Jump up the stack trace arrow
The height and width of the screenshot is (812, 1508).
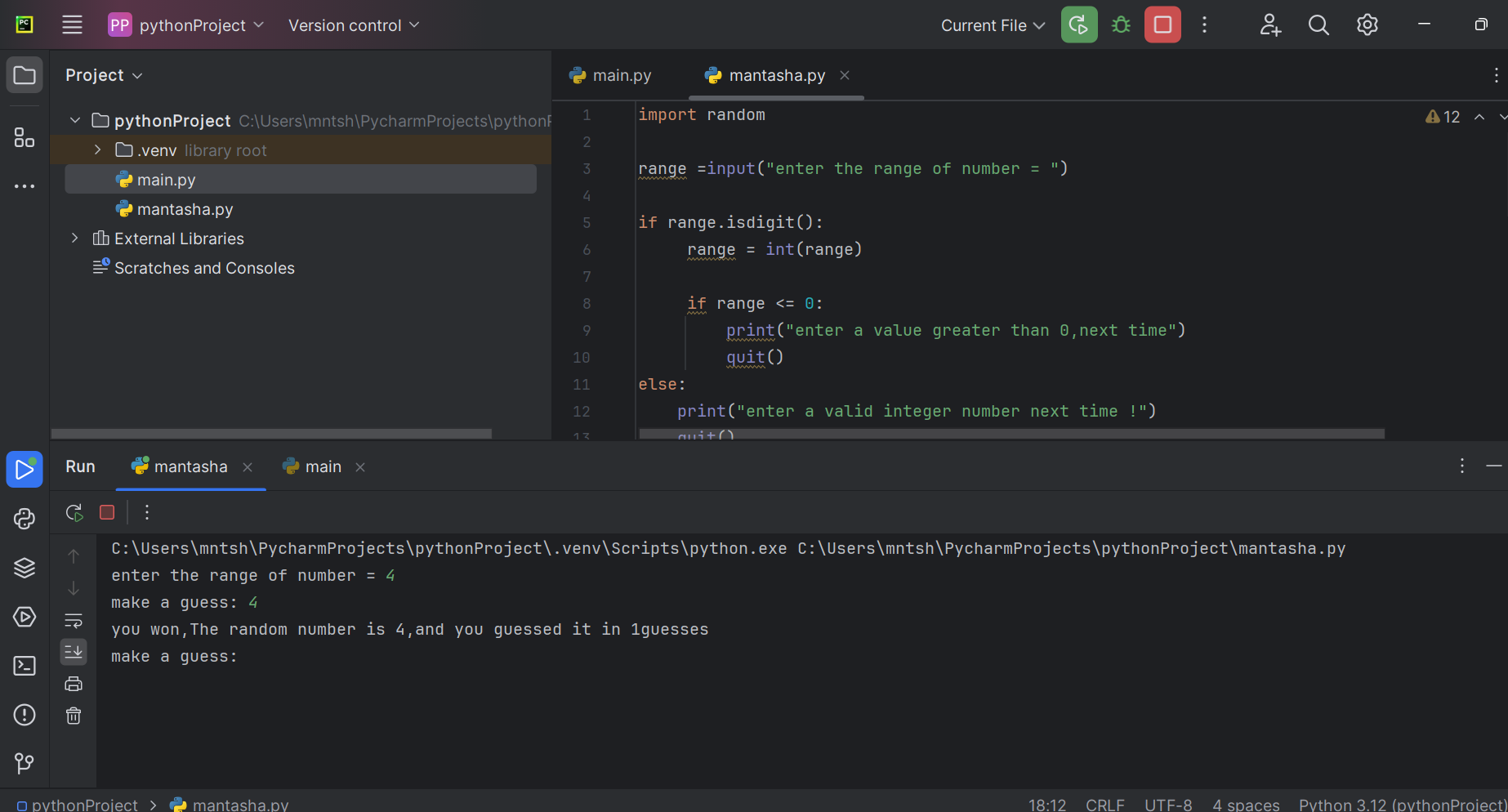tap(74, 556)
